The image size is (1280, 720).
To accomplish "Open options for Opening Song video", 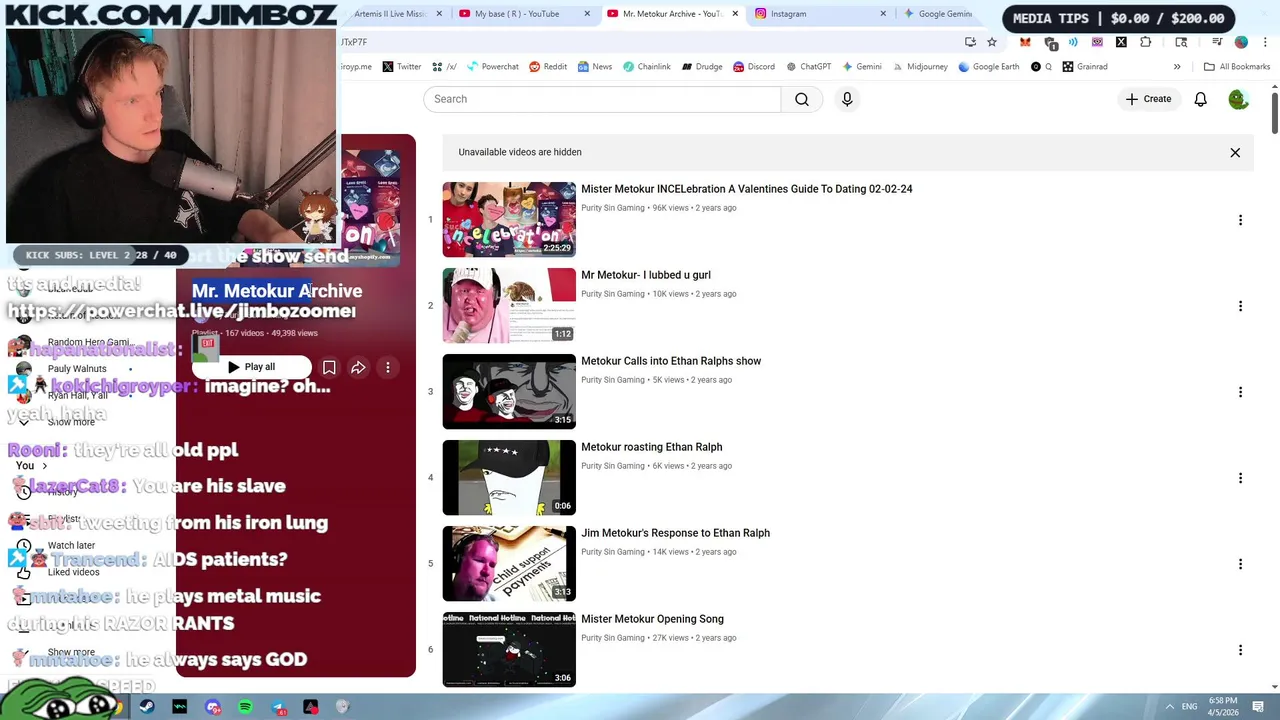I will pos(1240,650).
